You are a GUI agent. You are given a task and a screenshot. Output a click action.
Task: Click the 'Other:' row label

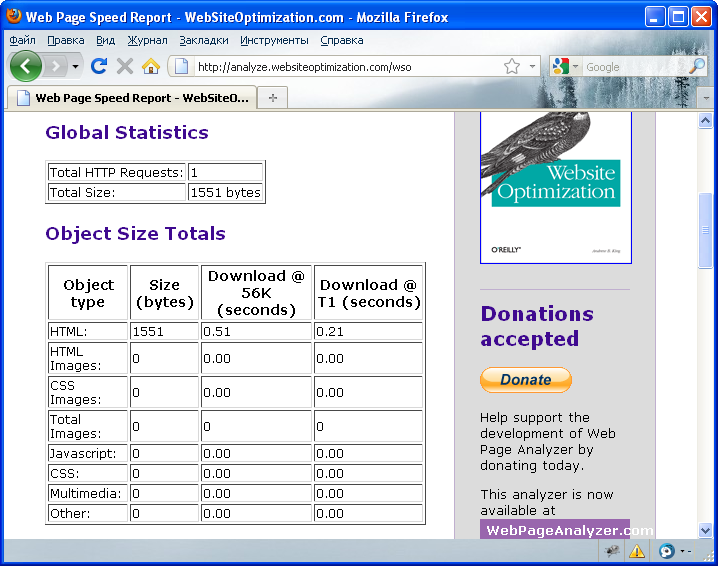pyautogui.click(x=87, y=513)
